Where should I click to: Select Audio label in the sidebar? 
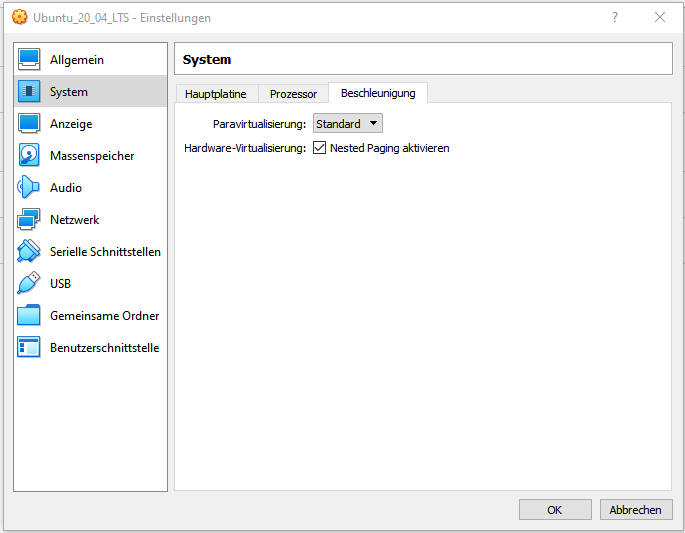click(66, 188)
